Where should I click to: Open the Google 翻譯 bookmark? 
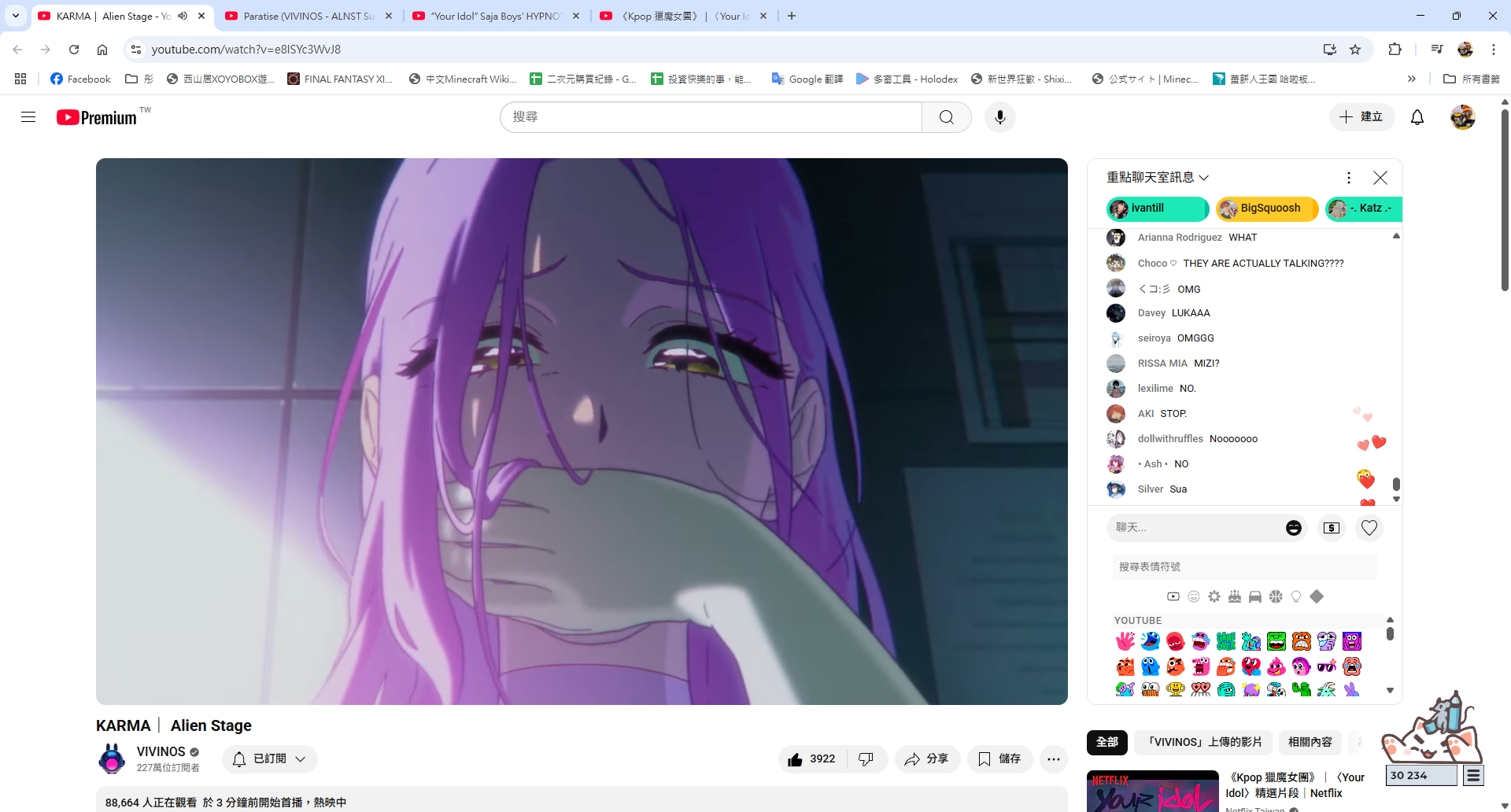coord(807,79)
